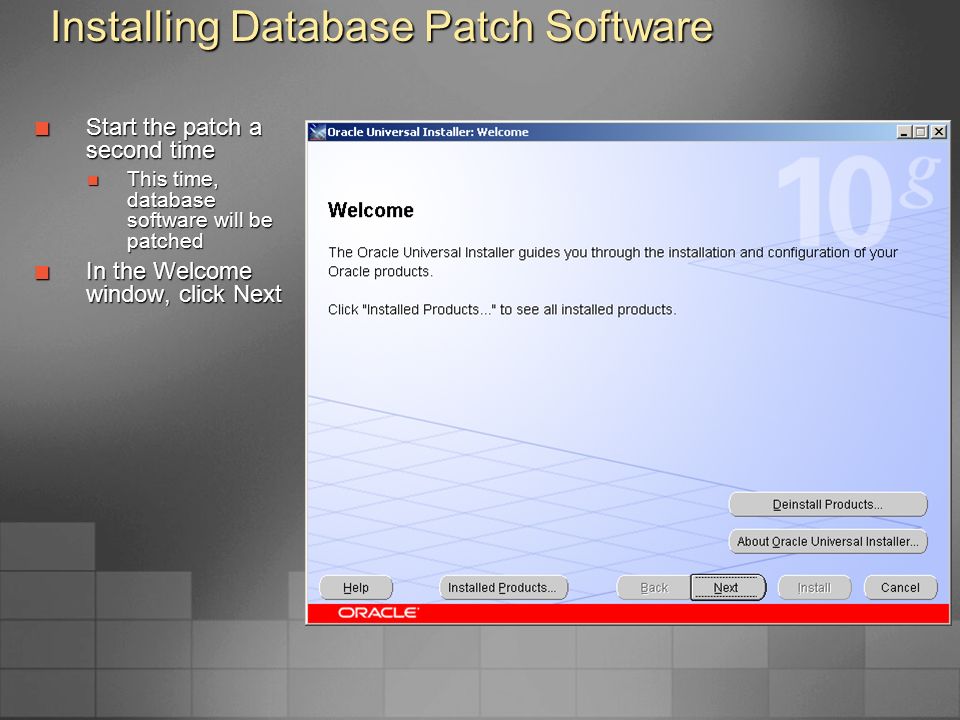960x720 pixels.
Task: Click the "Welcome" heading text
Action: [370, 210]
